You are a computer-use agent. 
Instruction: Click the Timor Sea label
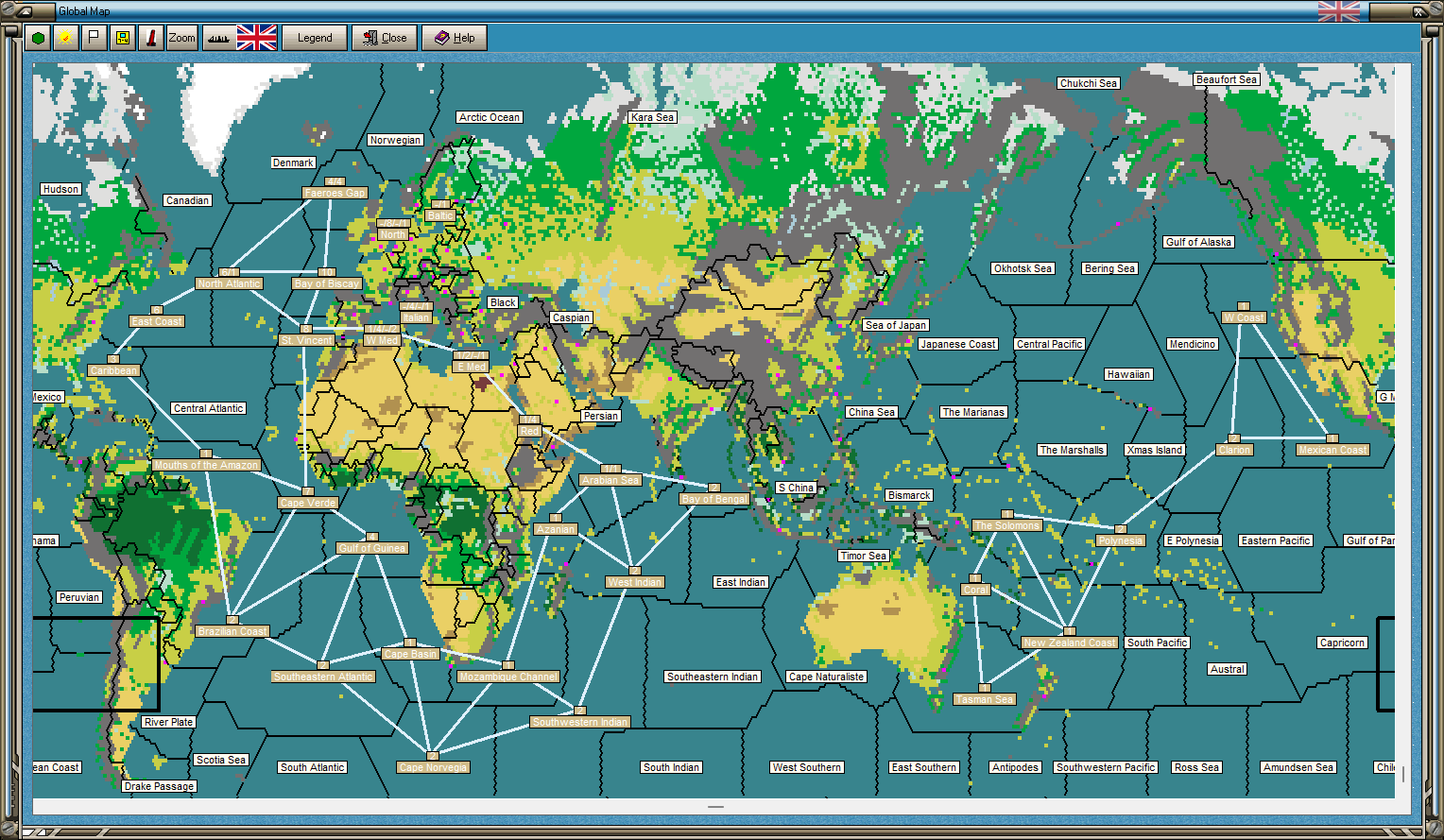click(864, 556)
